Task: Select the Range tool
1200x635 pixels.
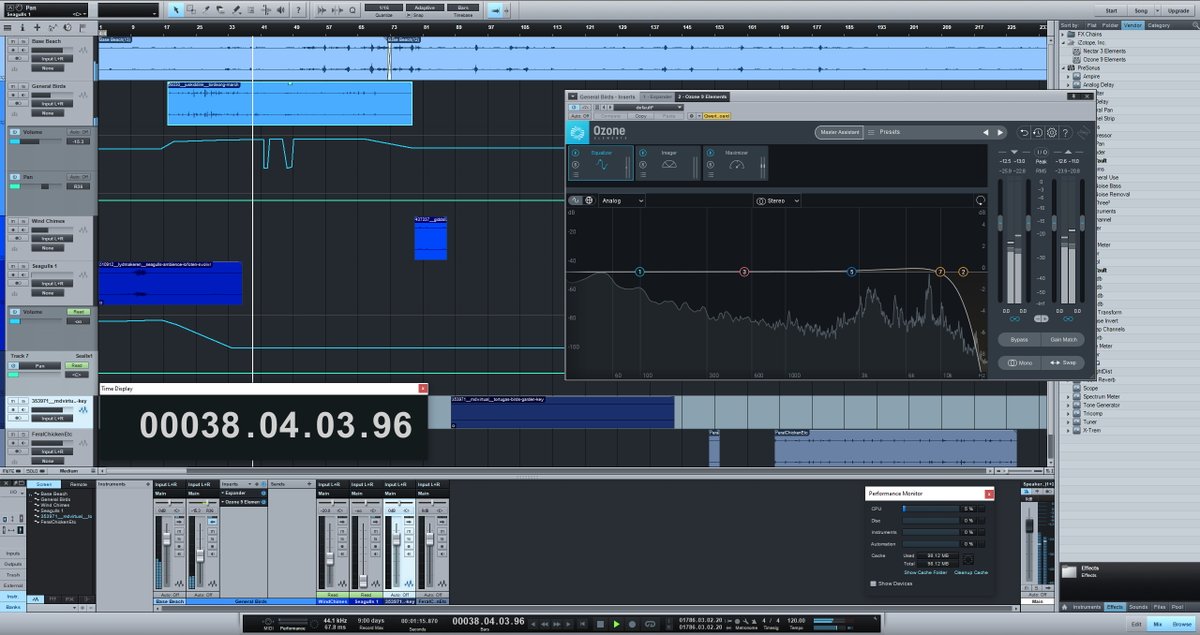Action: pos(191,10)
